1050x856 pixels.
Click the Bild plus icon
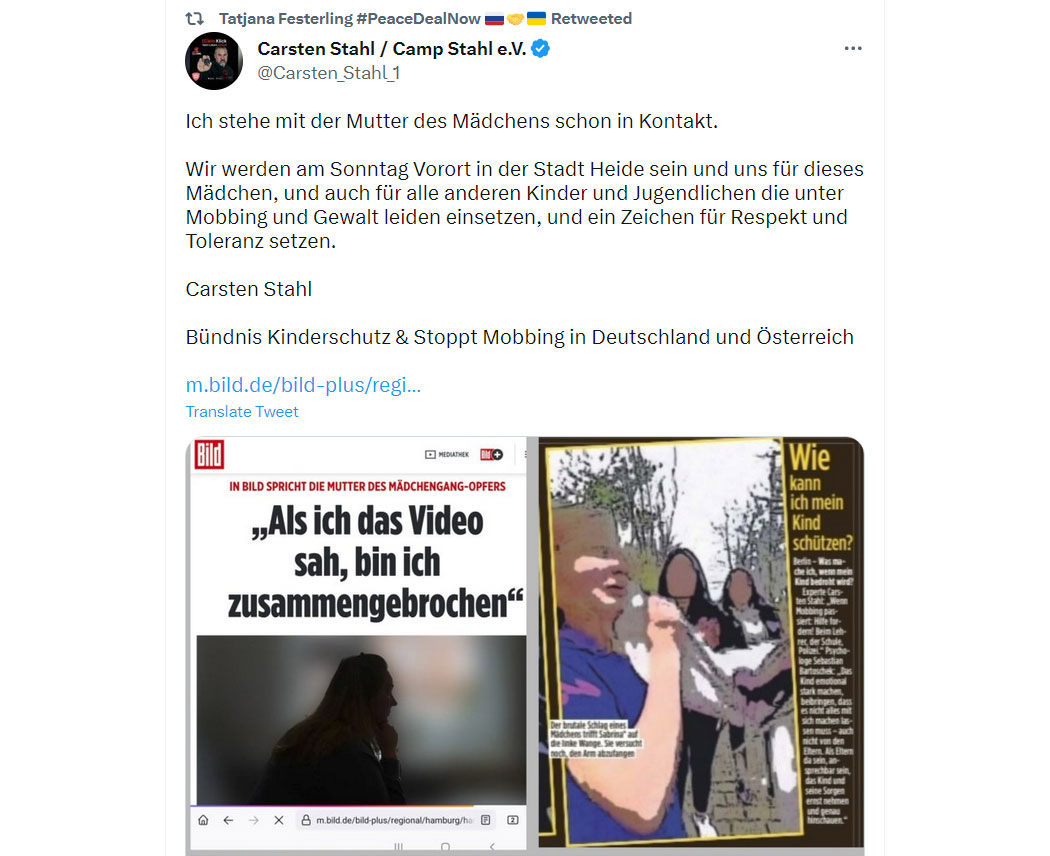[492, 455]
